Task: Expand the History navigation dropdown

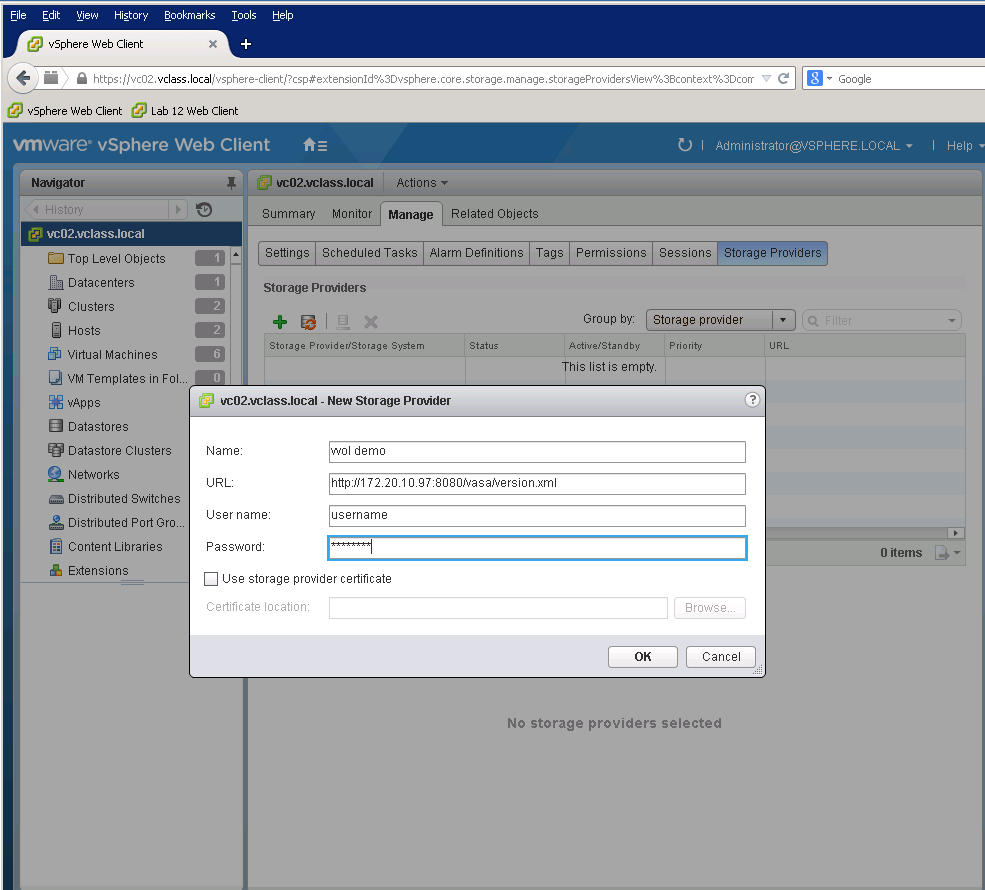Action: coord(177,209)
